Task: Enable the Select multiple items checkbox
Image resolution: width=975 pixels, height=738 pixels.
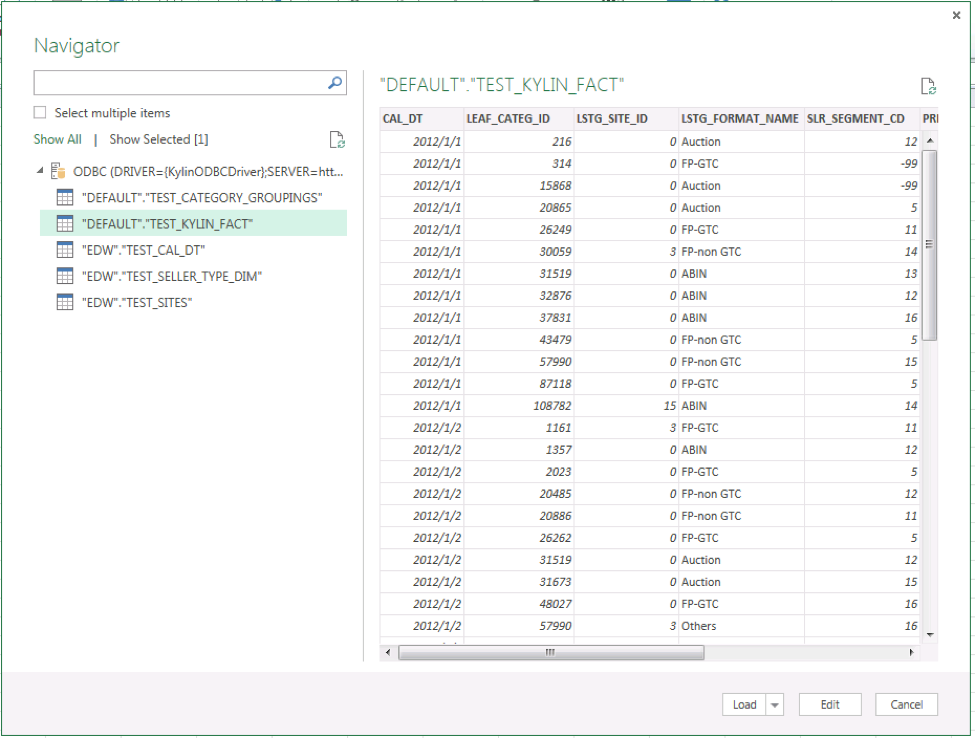Action: [40, 113]
